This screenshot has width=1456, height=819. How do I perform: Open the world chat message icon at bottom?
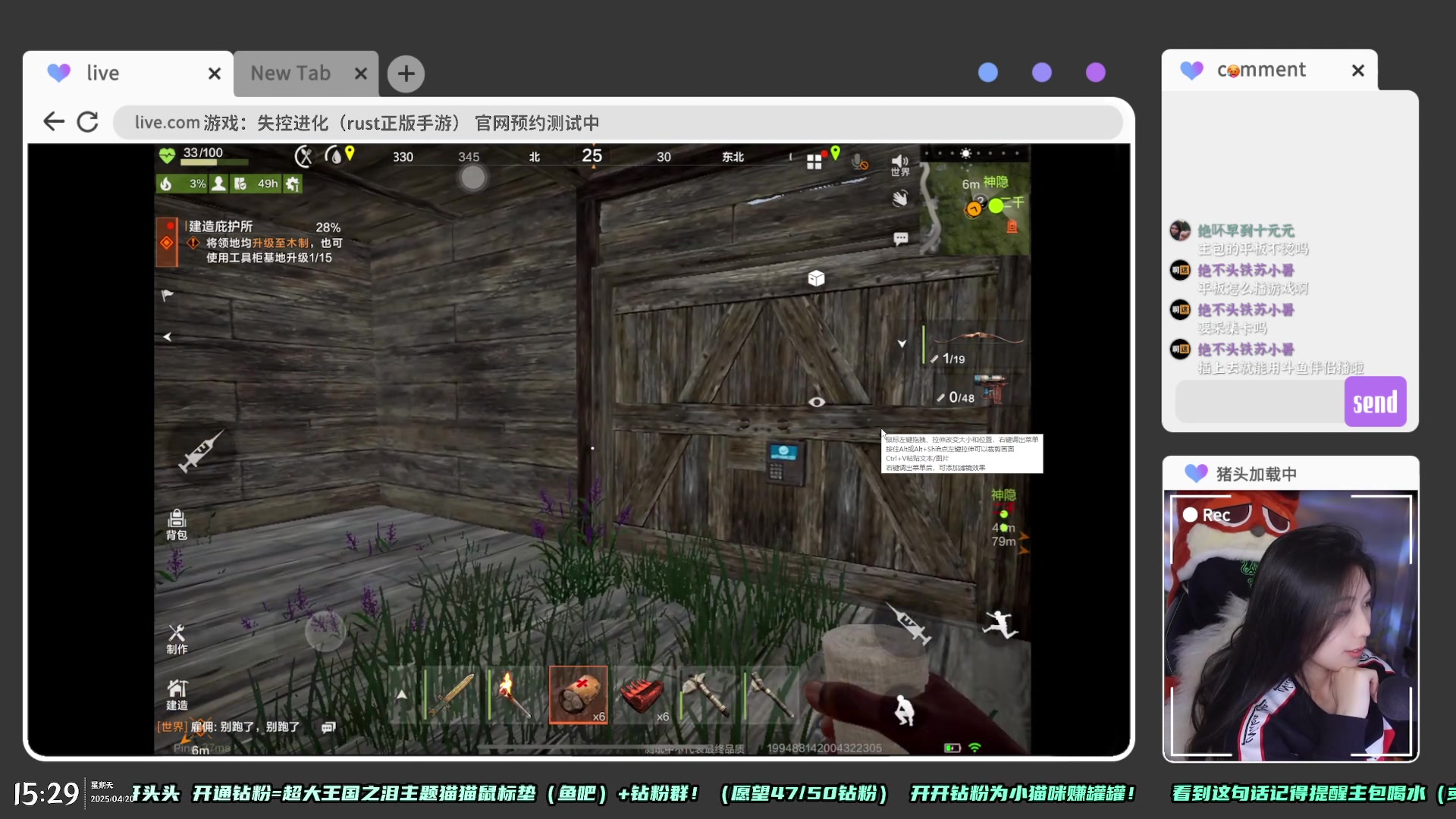pos(328,727)
